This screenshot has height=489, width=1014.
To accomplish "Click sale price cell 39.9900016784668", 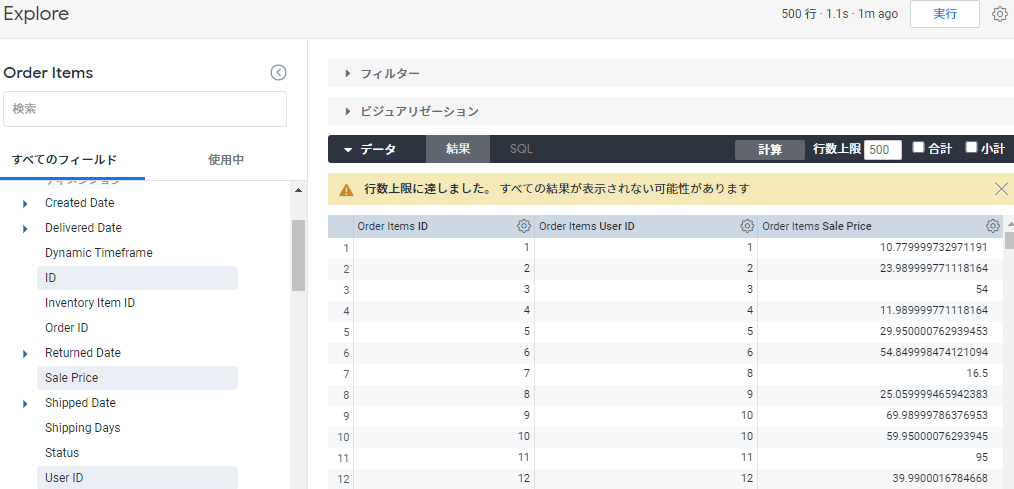I will 881,479.
